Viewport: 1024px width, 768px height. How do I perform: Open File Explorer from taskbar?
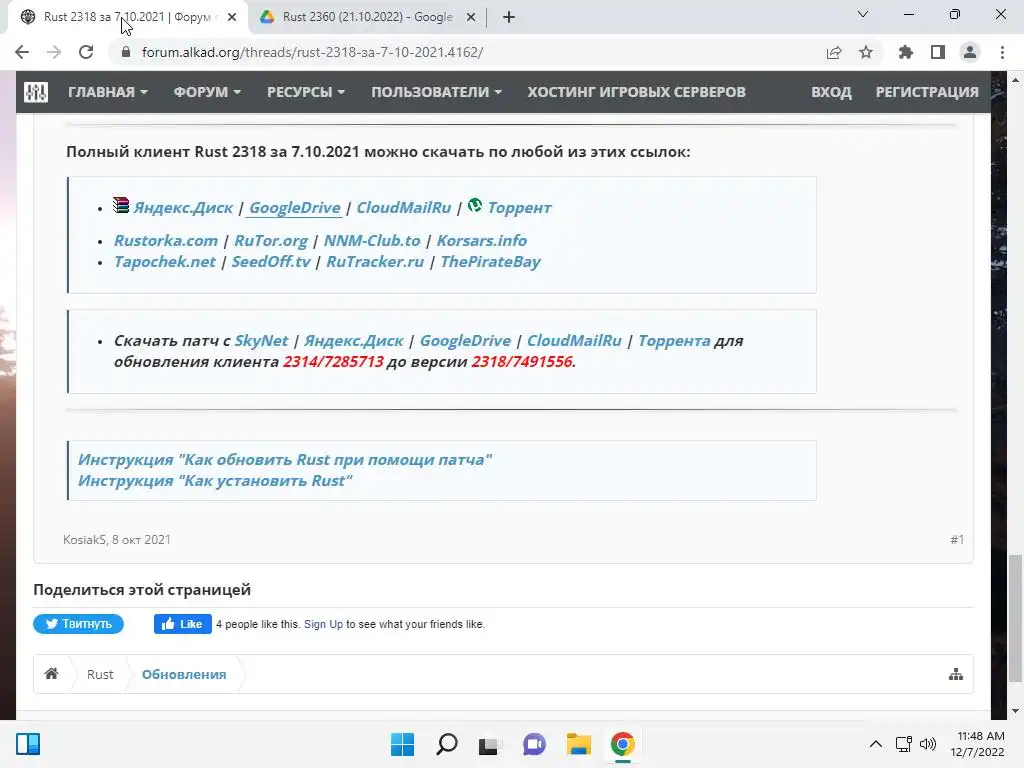pyautogui.click(x=579, y=744)
